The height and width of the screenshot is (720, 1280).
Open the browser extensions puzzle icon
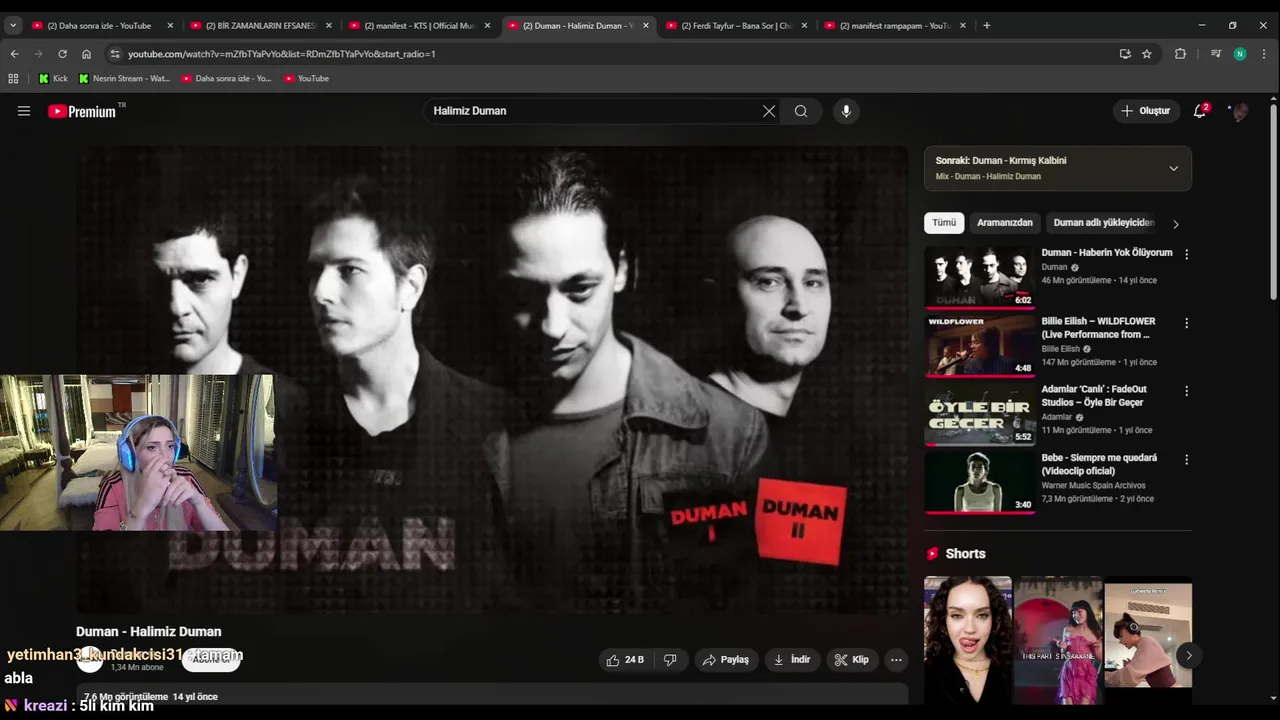(1180, 54)
